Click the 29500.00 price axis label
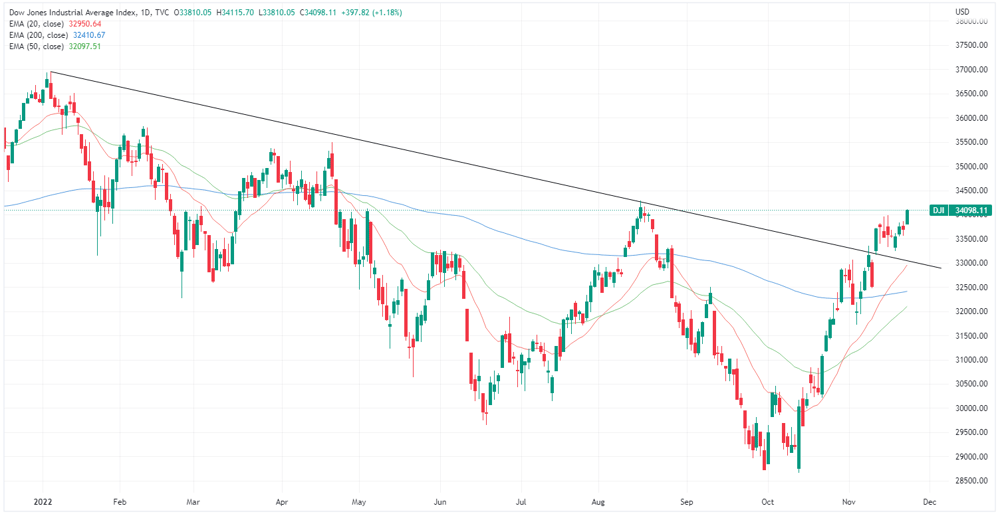Screen dimensions: 1000x514 coord(973,432)
